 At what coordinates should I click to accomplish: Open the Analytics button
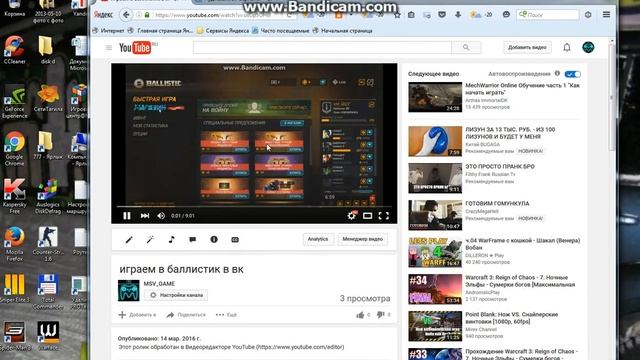click(x=318, y=239)
